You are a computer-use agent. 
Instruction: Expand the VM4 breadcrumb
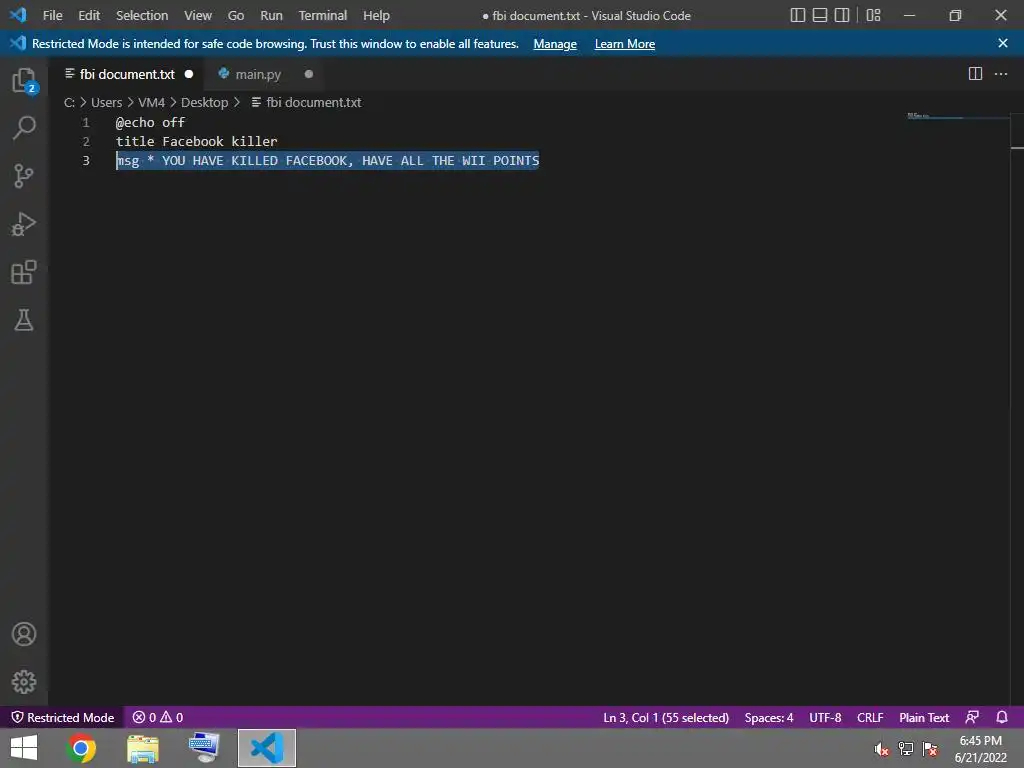tap(152, 103)
